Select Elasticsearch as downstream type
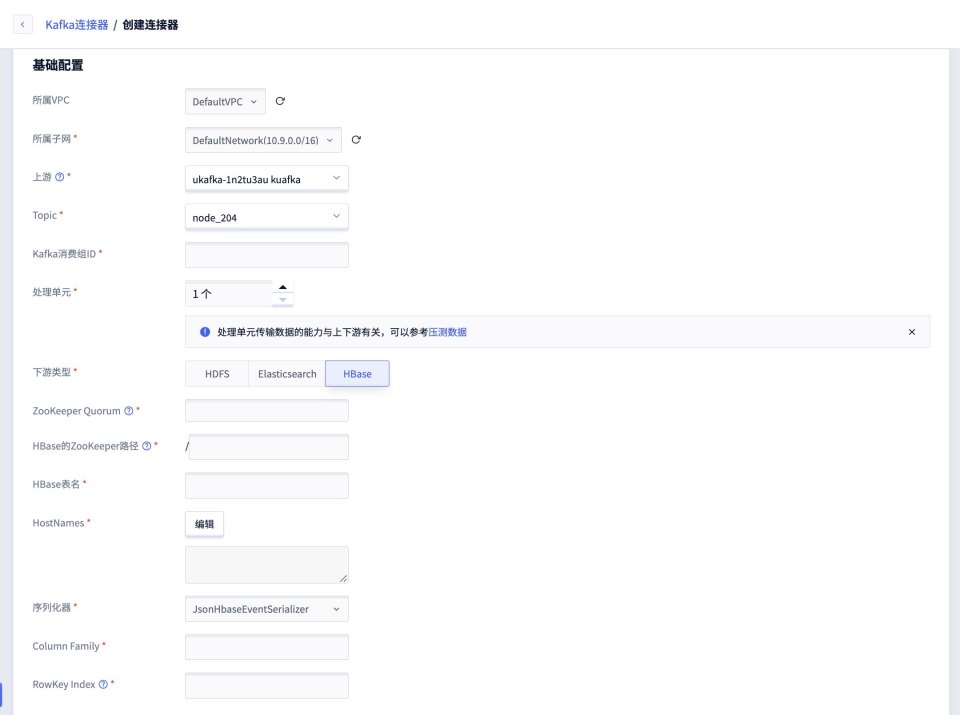 [x=287, y=374]
